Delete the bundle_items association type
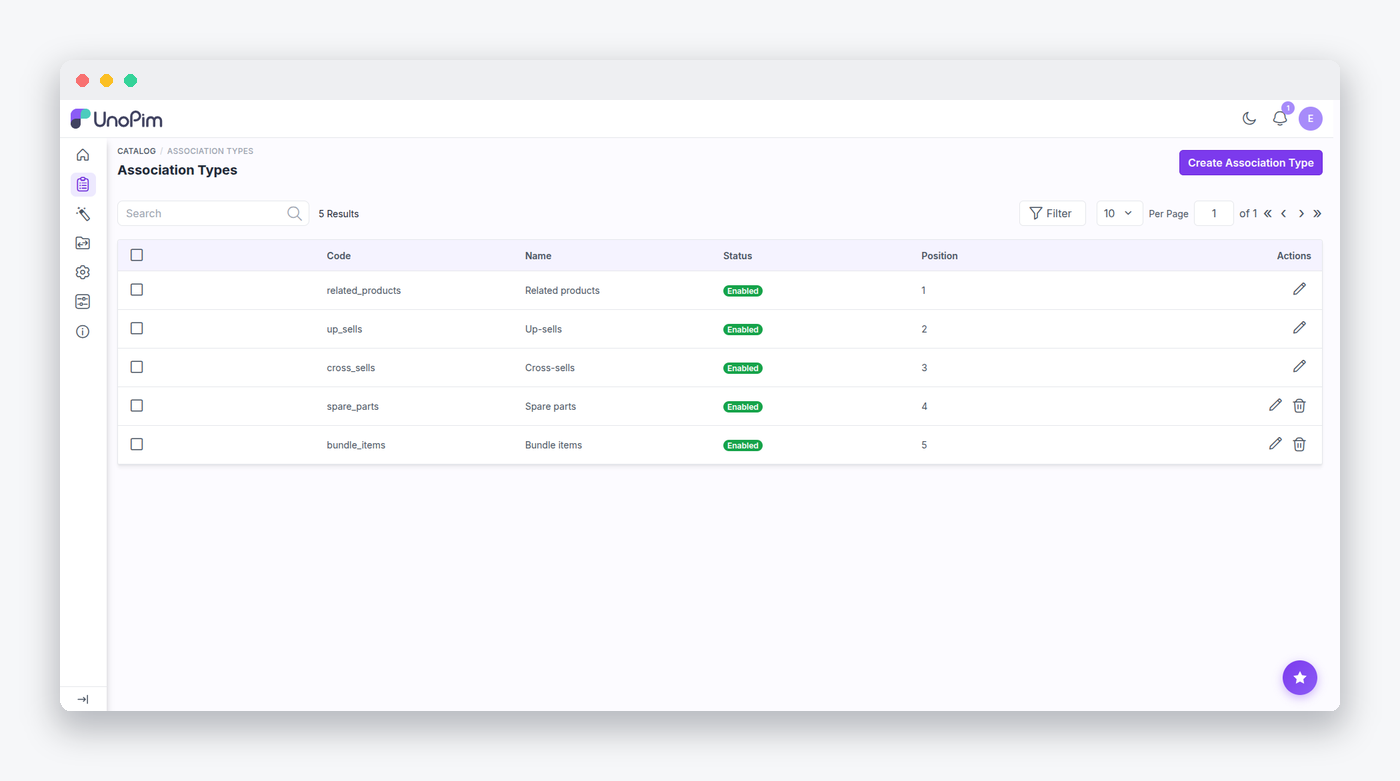1400x781 pixels. tap(1299, 444)
